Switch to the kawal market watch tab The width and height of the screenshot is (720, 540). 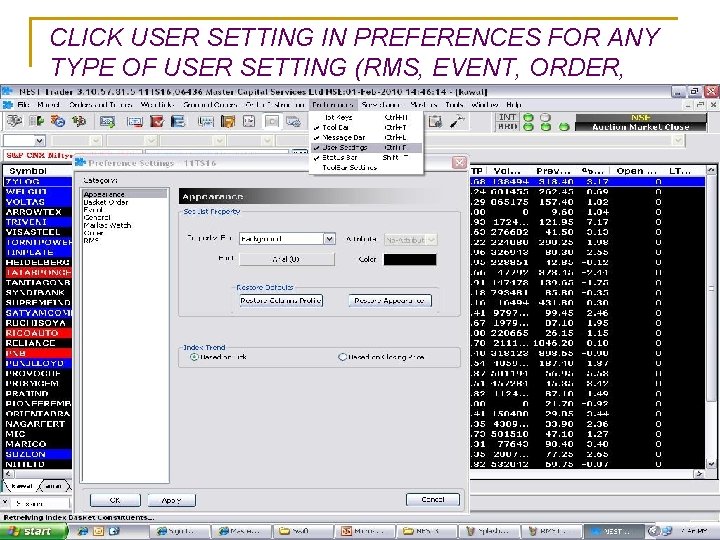coord(21,486)
